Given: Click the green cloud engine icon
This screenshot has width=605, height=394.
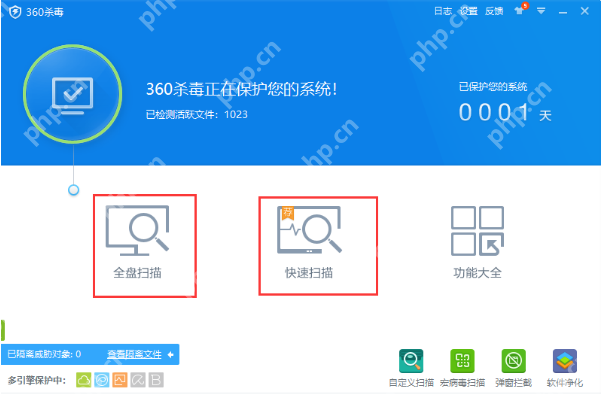Looking at the screenshot, I should tap(84, 380).
